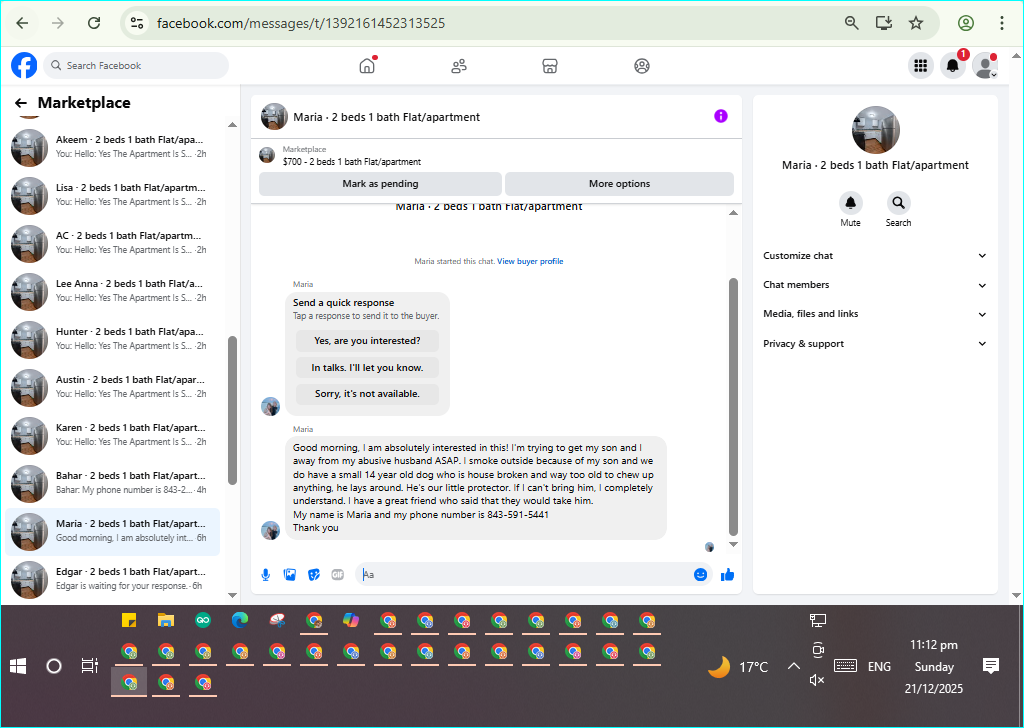The image size is (1024, 728).
Task: Choose a sticker icon
Action: click(x=314, y=575)
